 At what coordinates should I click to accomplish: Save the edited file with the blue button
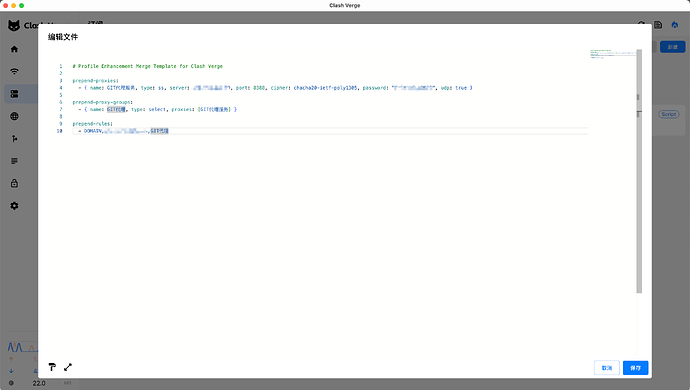(x=635, y=368)
